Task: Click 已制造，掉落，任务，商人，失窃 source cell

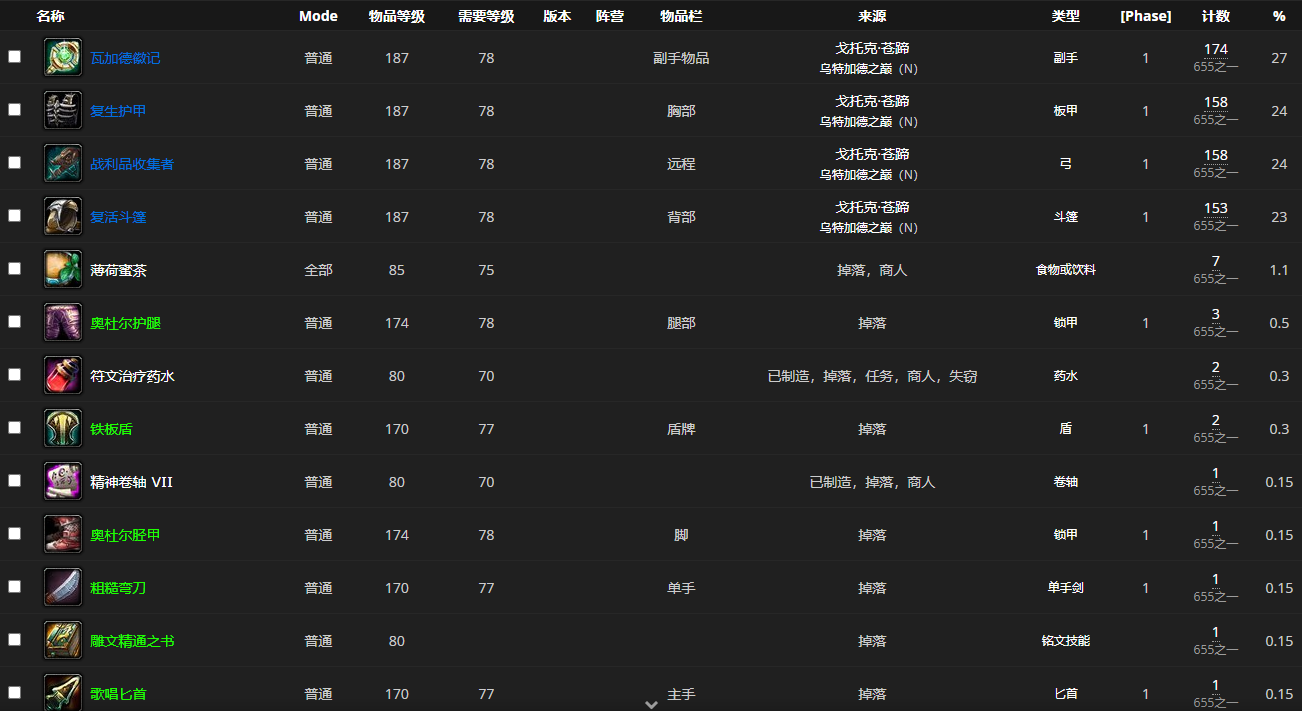Action: [872, 376]
